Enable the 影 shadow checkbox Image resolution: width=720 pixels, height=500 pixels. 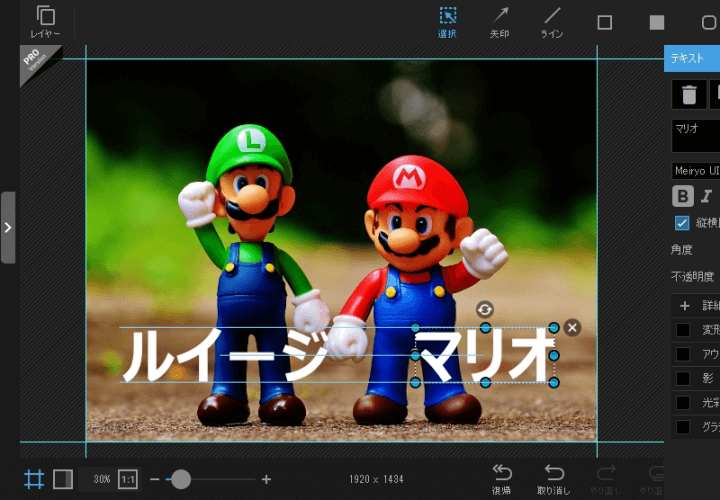click(683, 378)
